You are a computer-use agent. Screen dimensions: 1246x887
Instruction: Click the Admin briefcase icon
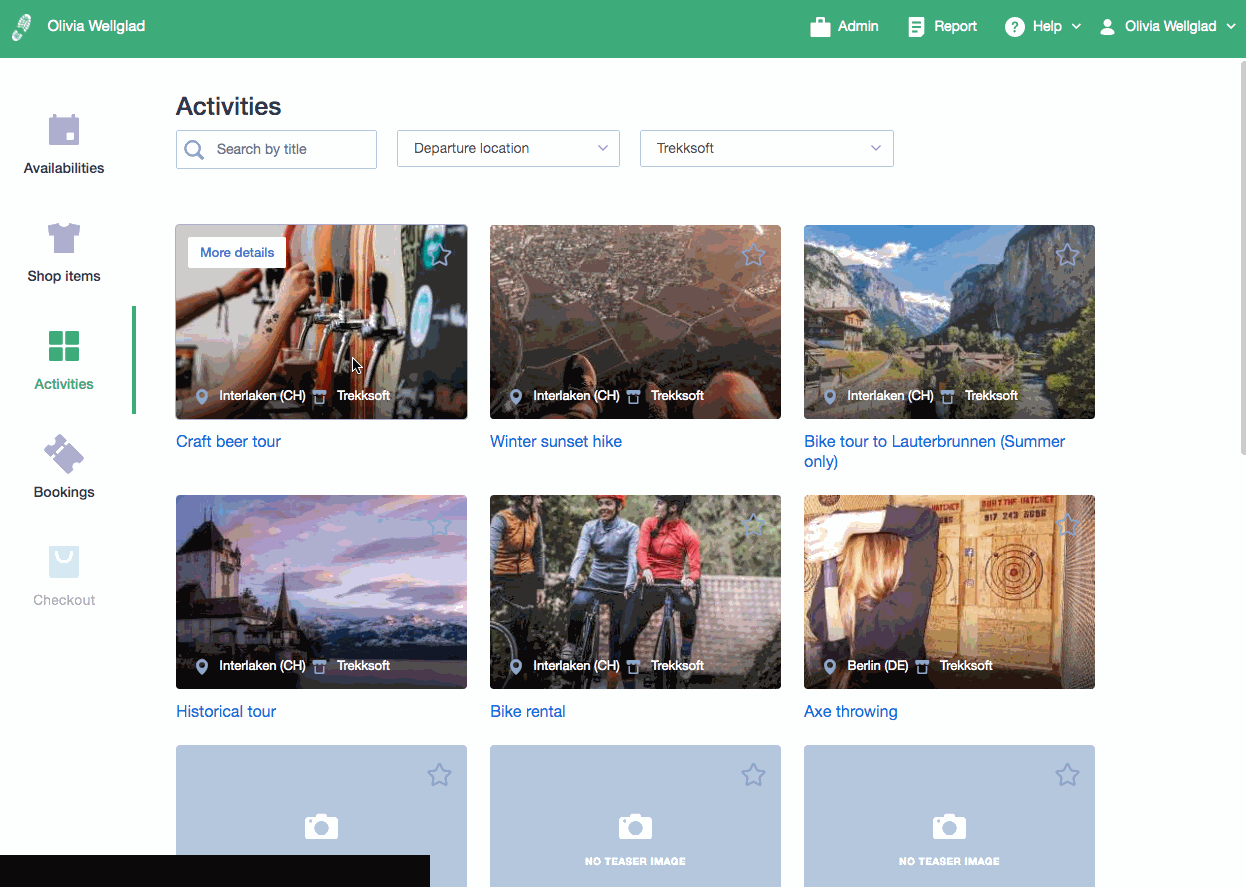point(820,27)
